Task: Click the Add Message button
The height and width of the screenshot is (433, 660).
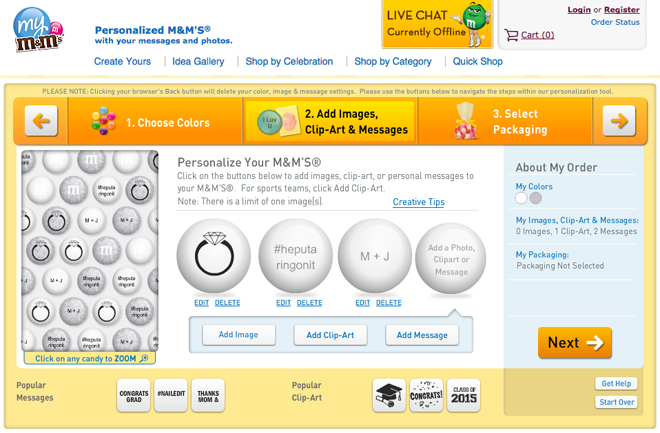Action: pos(422,335)
